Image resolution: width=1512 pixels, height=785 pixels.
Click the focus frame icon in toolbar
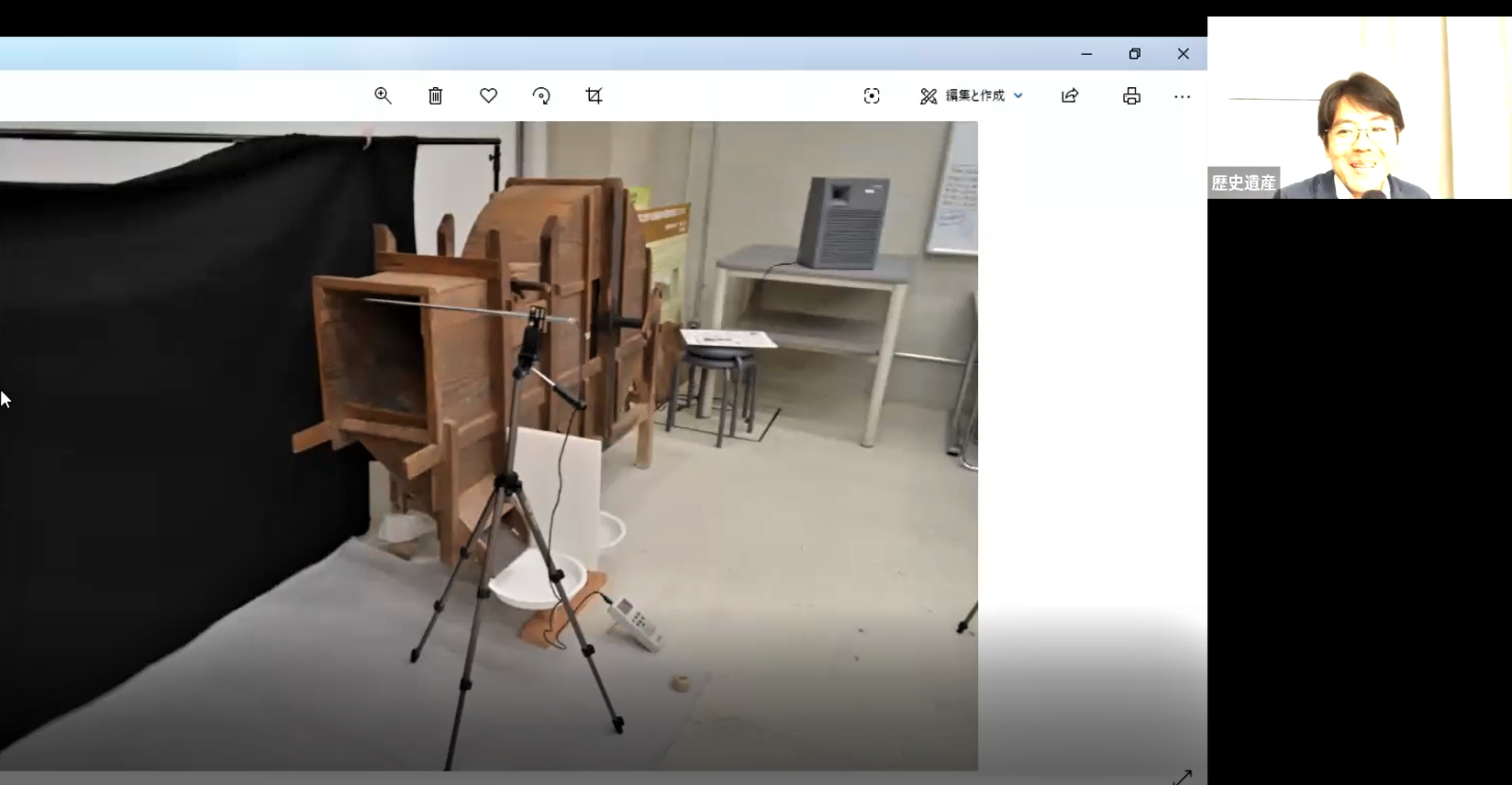872,96
